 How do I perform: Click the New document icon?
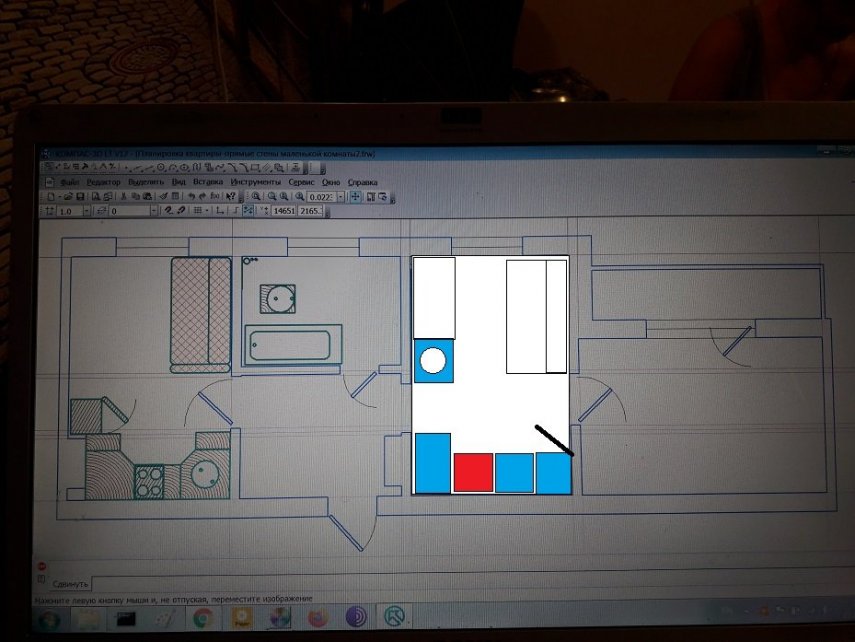[52, 197]
